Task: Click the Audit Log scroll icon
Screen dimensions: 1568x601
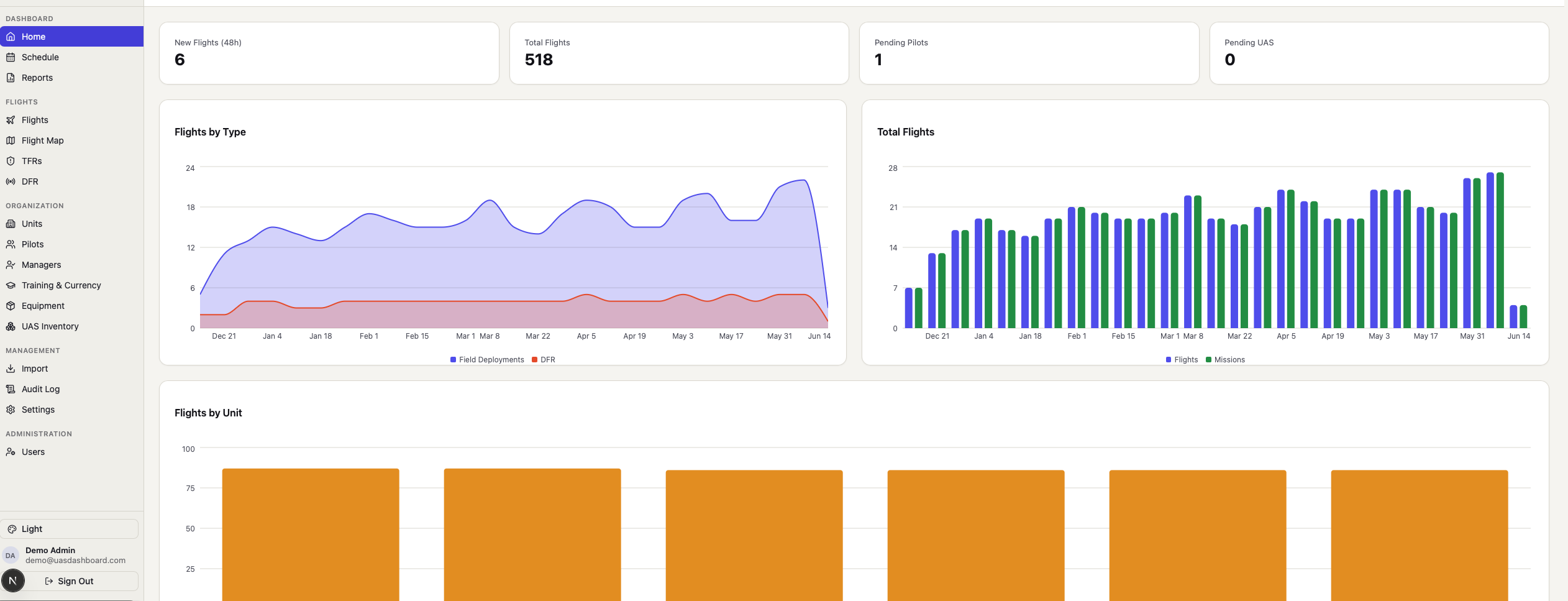Action: click(11, 389)
